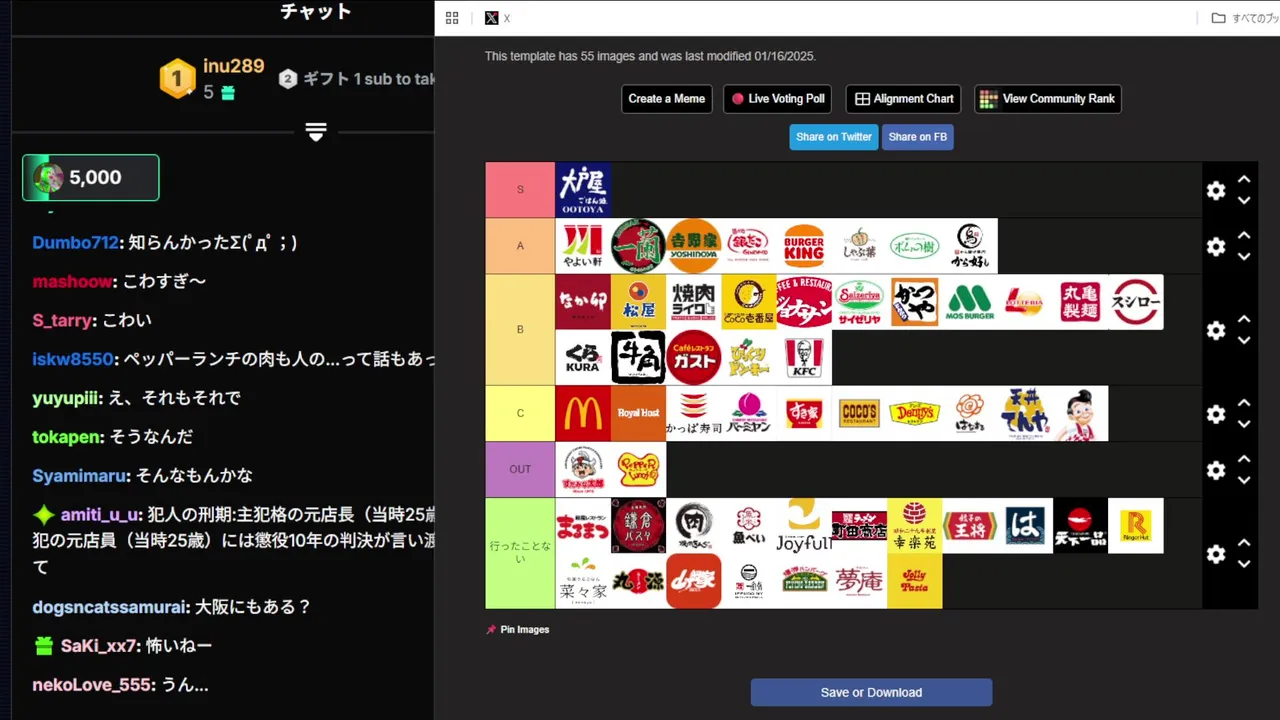1280x720 pixels.
Task: Open the 5,000 channel points reward
Action: (x=91, y=178)
